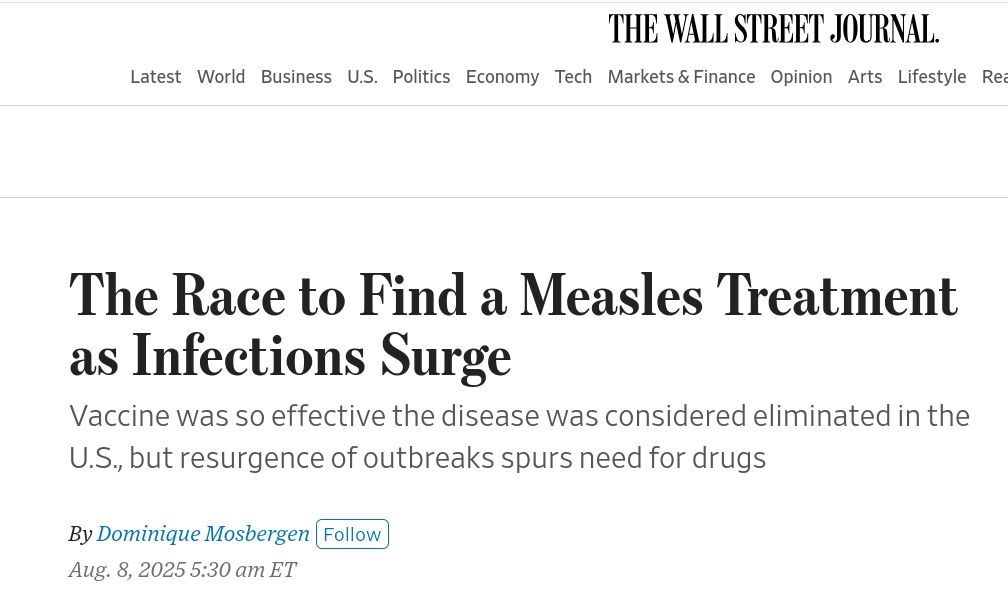Open the U.S. section
Viewport: 1008px width, 591px height.
pos(362,77)
